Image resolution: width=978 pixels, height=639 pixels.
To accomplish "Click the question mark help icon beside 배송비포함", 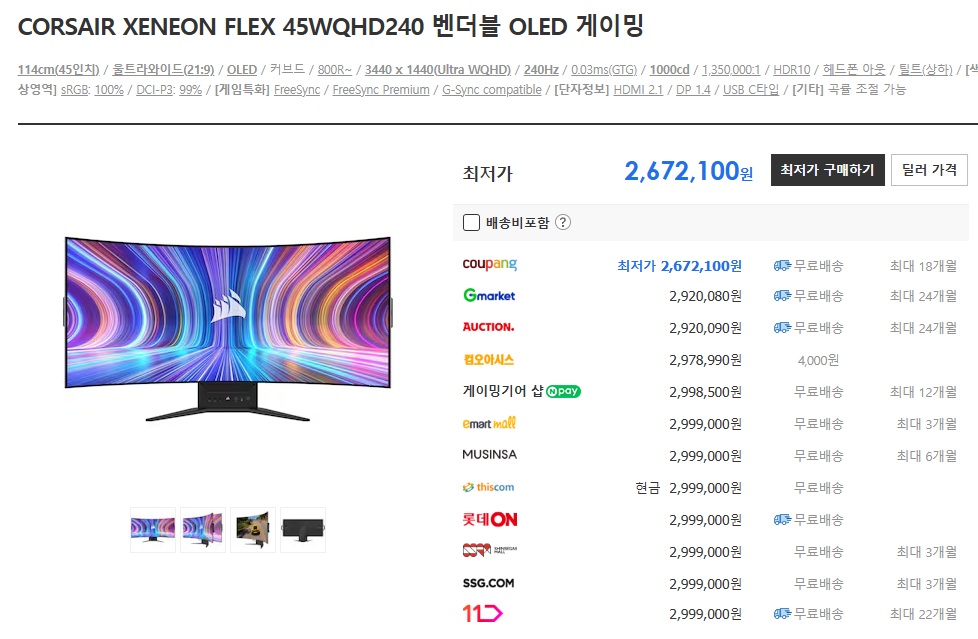I will click(563, 222).
